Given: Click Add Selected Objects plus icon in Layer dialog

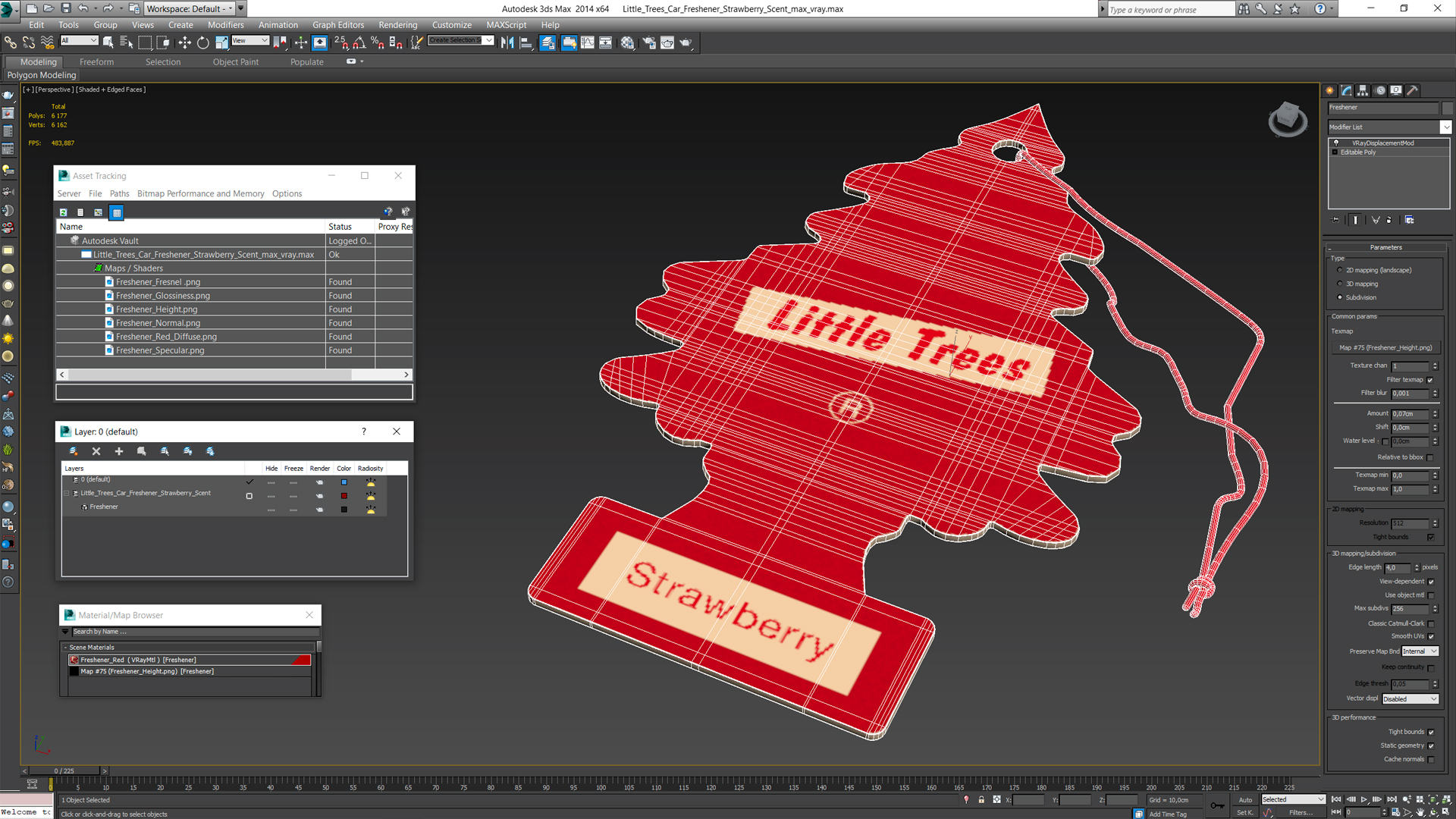Looking at the screenshot, I should [118, 451].
